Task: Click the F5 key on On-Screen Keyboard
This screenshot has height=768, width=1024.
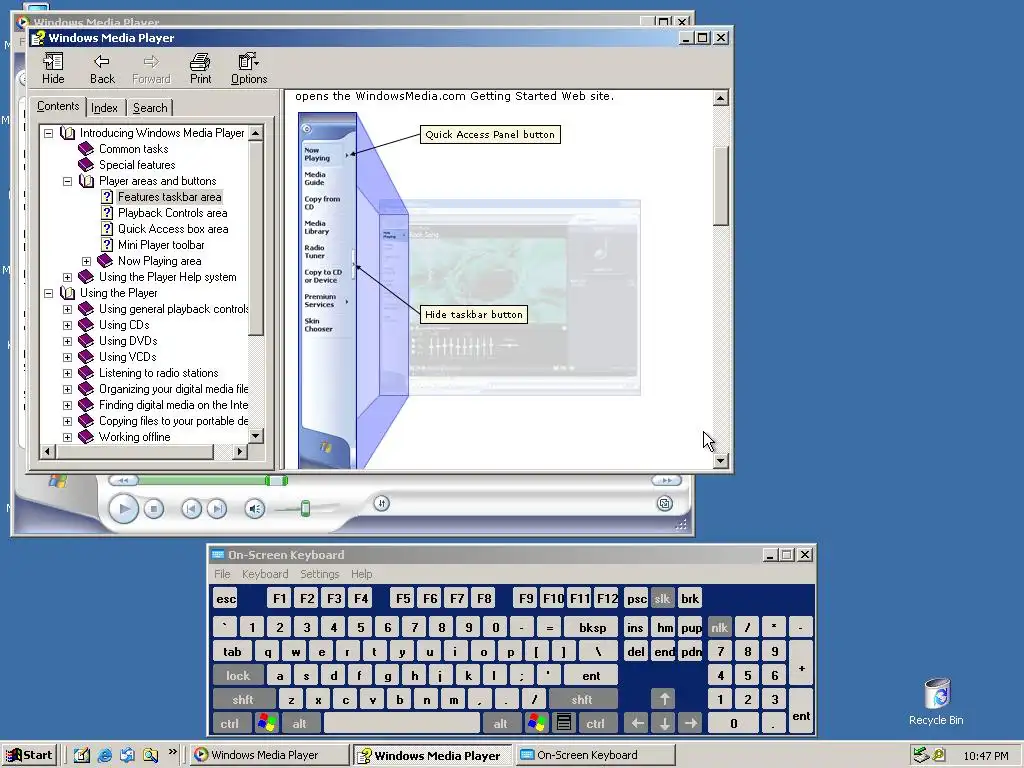Action: point(403,598)
